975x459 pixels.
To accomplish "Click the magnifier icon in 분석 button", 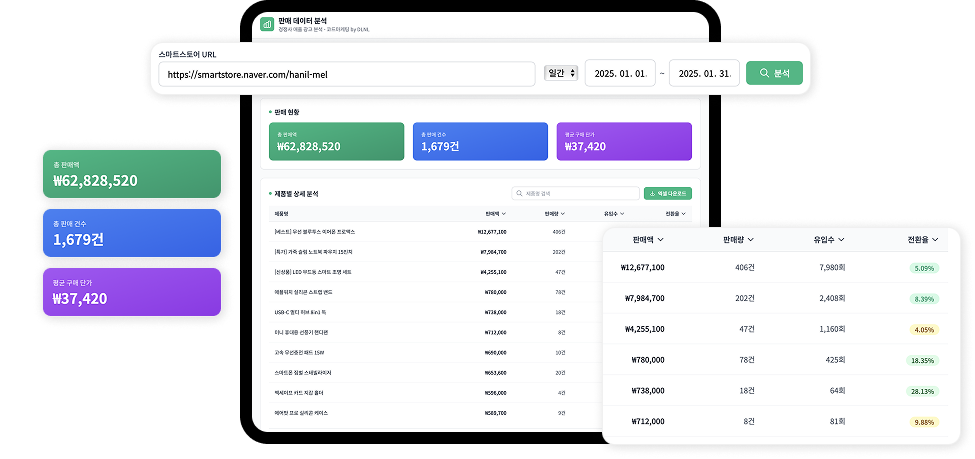I will tap(764, 73).
